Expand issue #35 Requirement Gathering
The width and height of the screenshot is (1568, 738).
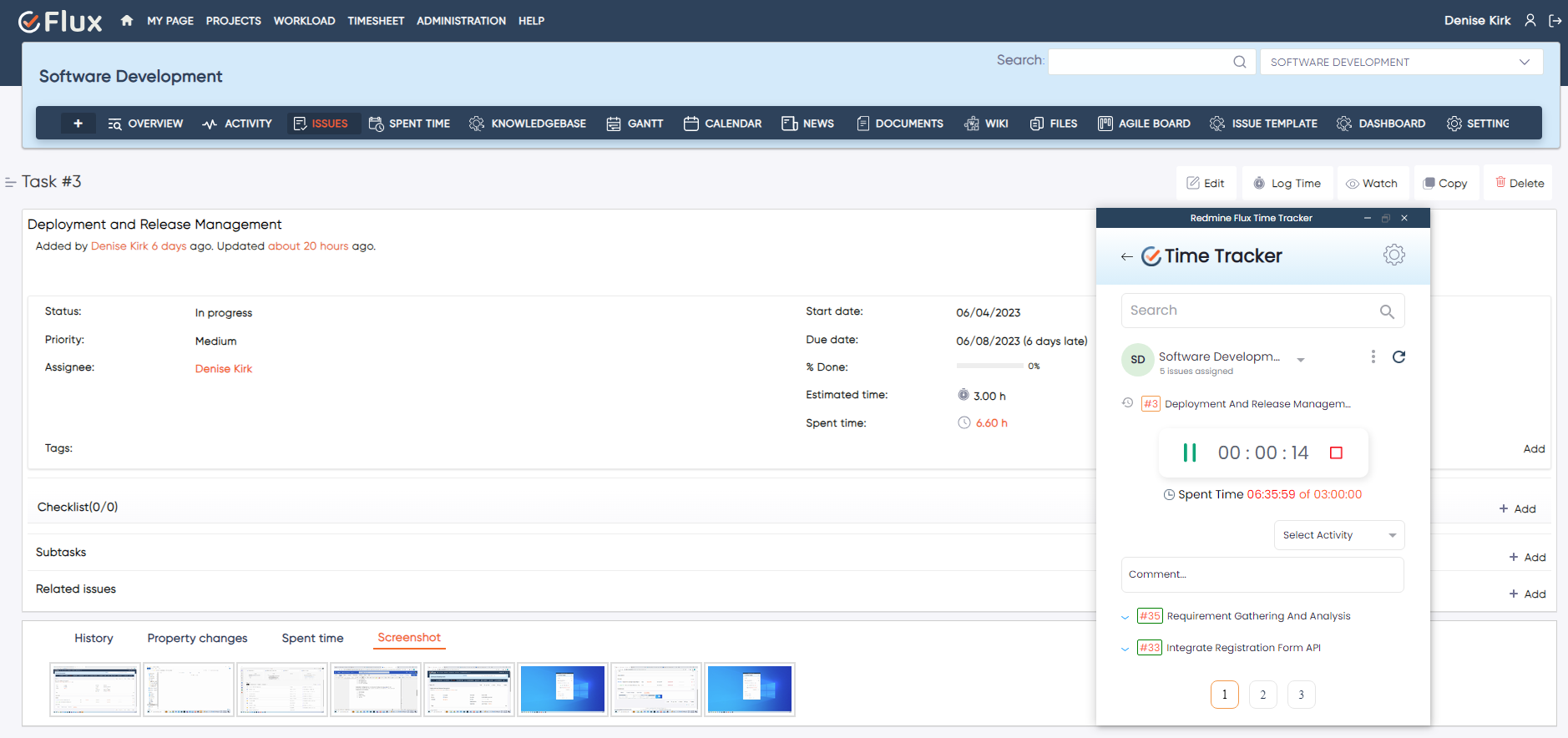tap(1125, 618)
